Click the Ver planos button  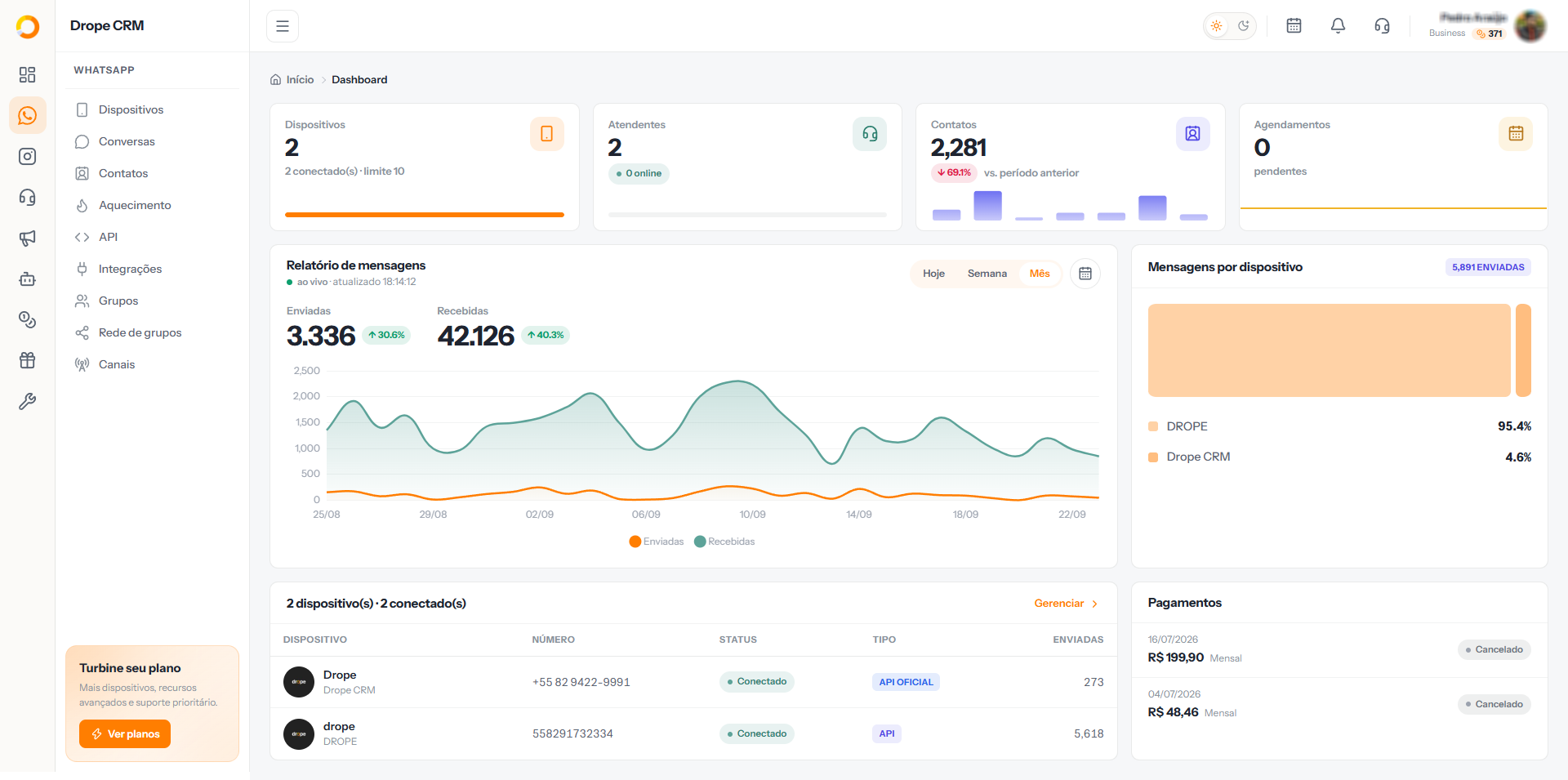tap(125, 733)
